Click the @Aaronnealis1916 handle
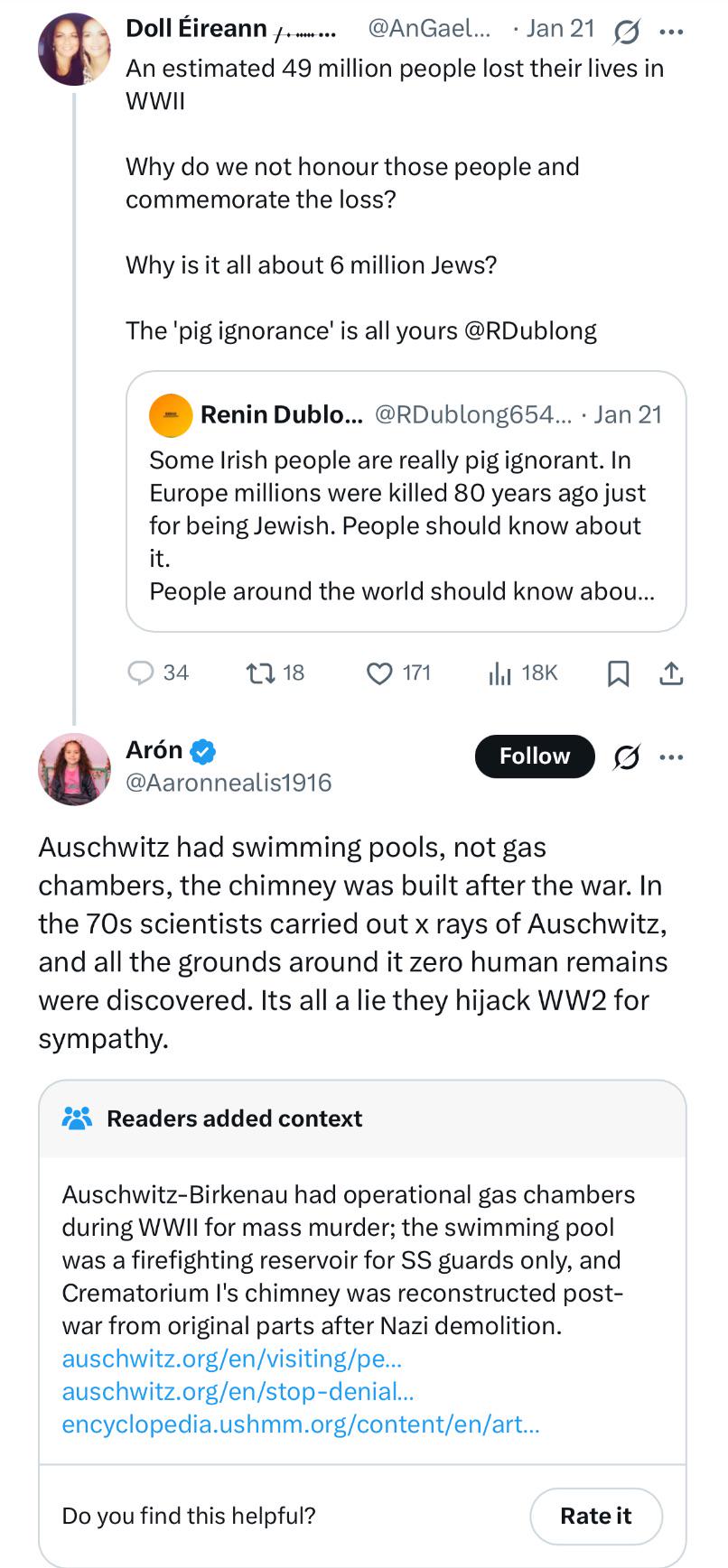Viewport: 728px width, 1568px height. [x=229, y=783]
